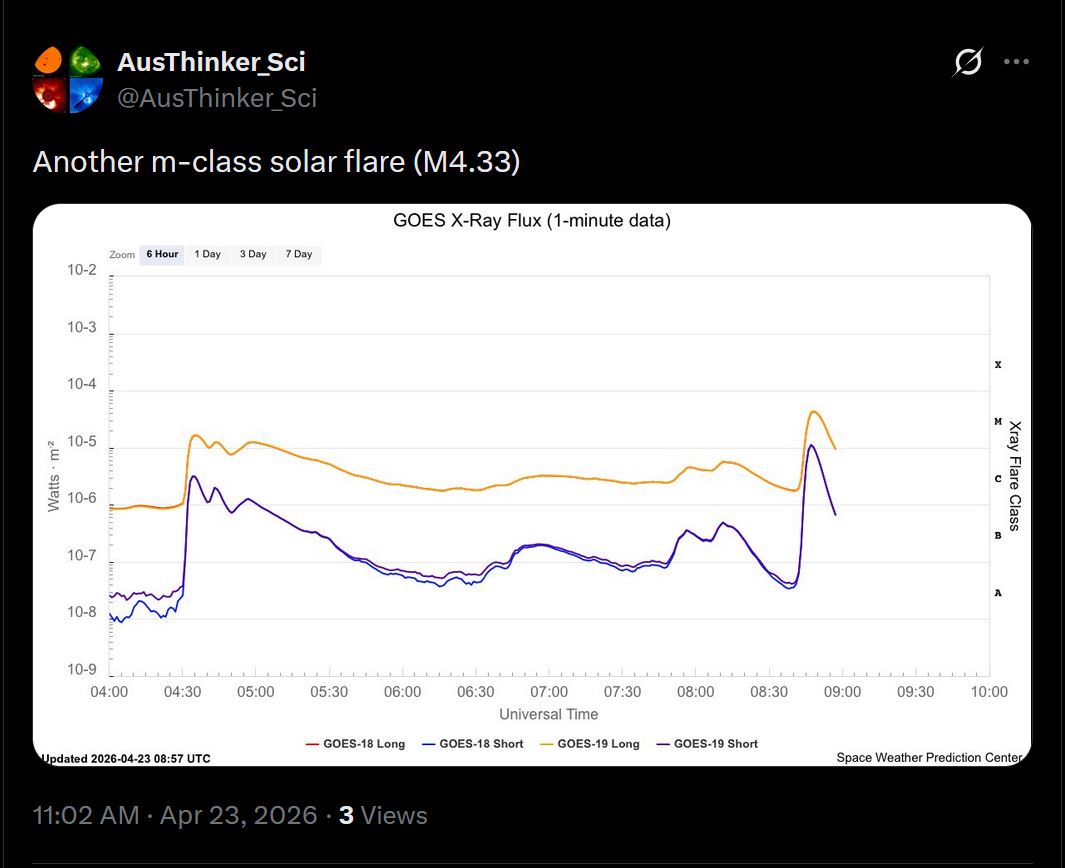Click the Xray Flare Class axis label
The height and width of the screenshot is (868, 1065).
pyautogui.click(x=1014, y=475)
